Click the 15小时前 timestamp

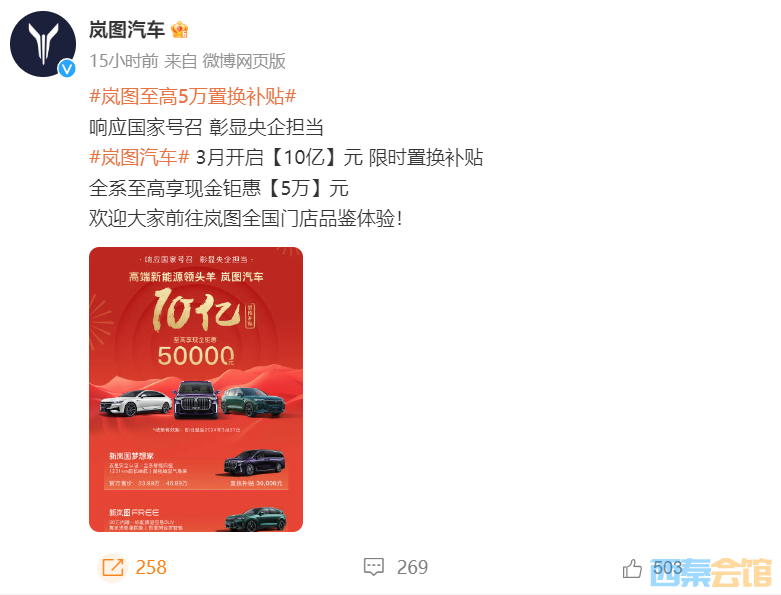click(124, 61)
